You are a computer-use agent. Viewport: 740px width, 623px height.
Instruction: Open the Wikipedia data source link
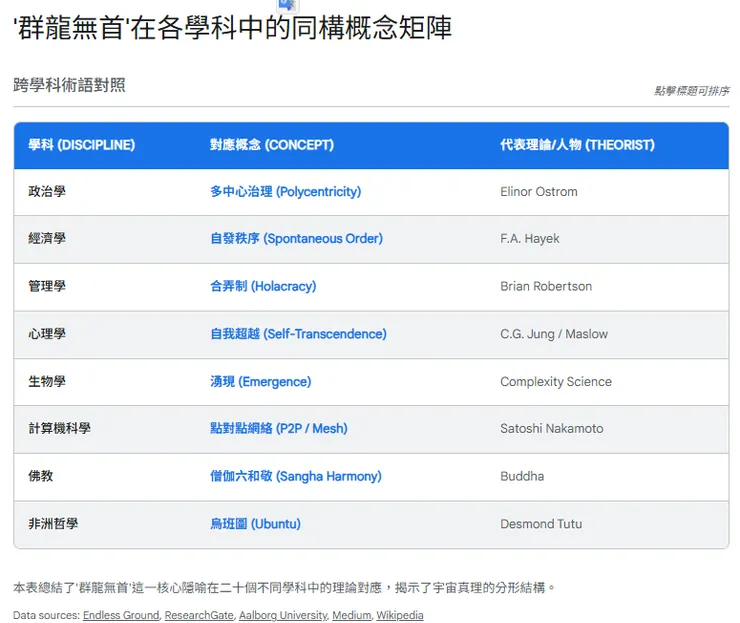400,615
